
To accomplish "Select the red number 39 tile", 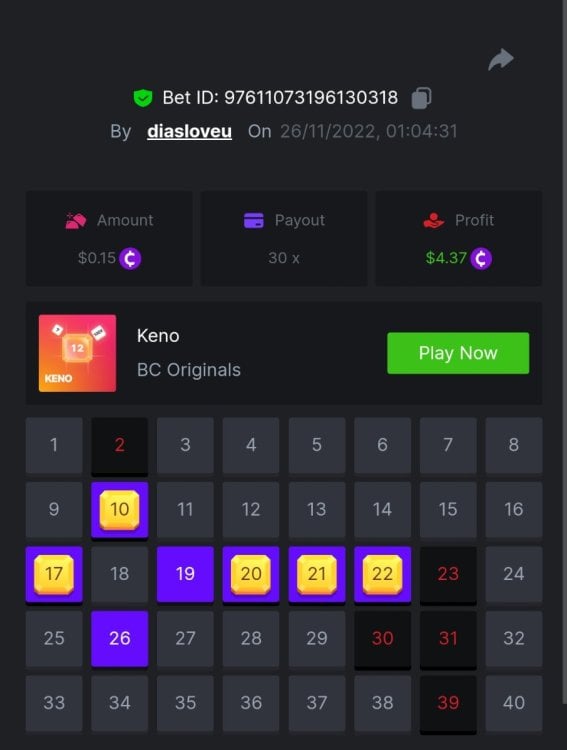I will click(x=448, y=704).
